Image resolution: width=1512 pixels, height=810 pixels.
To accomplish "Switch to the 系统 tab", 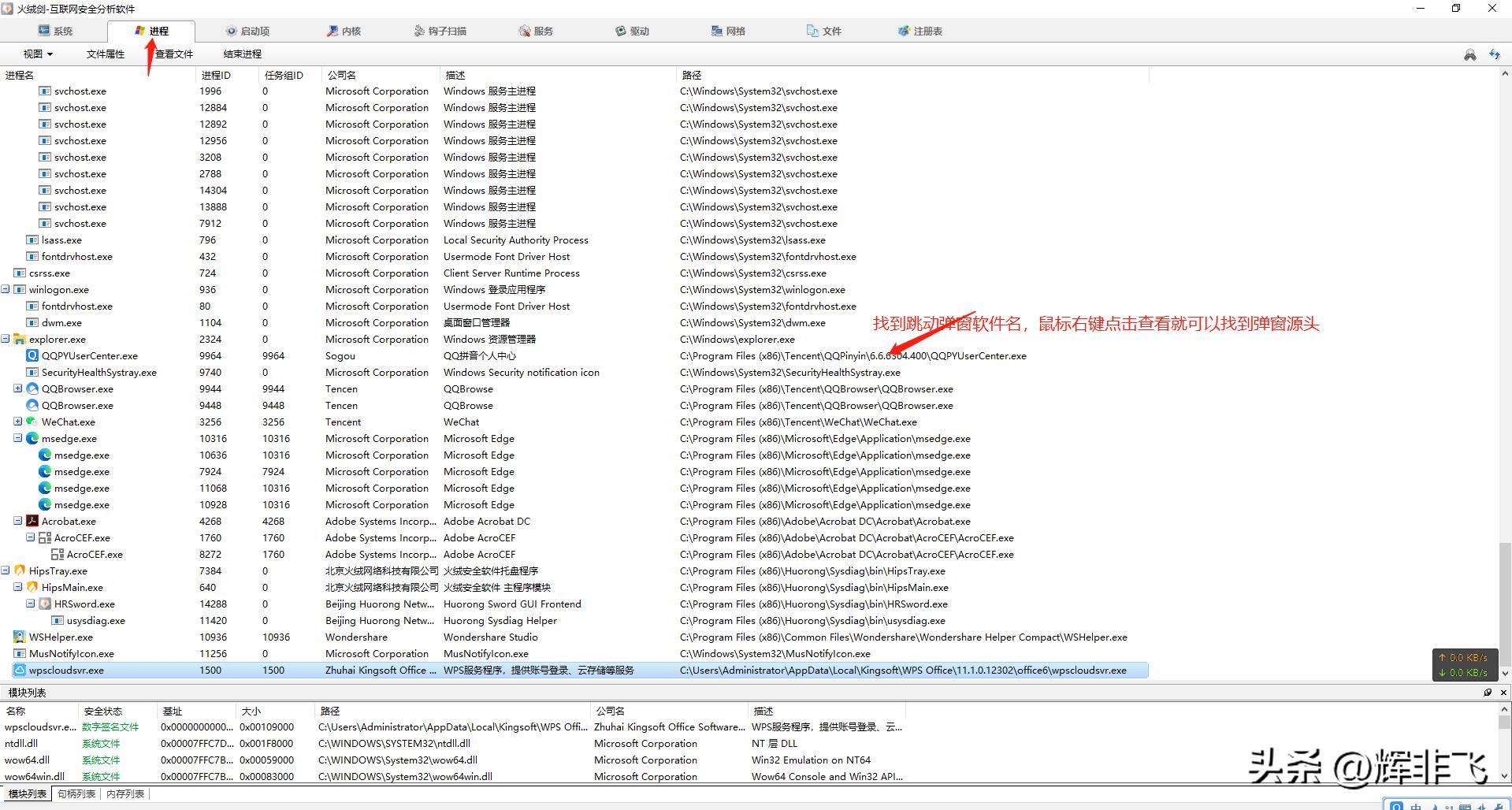I will tap(55, 32).
